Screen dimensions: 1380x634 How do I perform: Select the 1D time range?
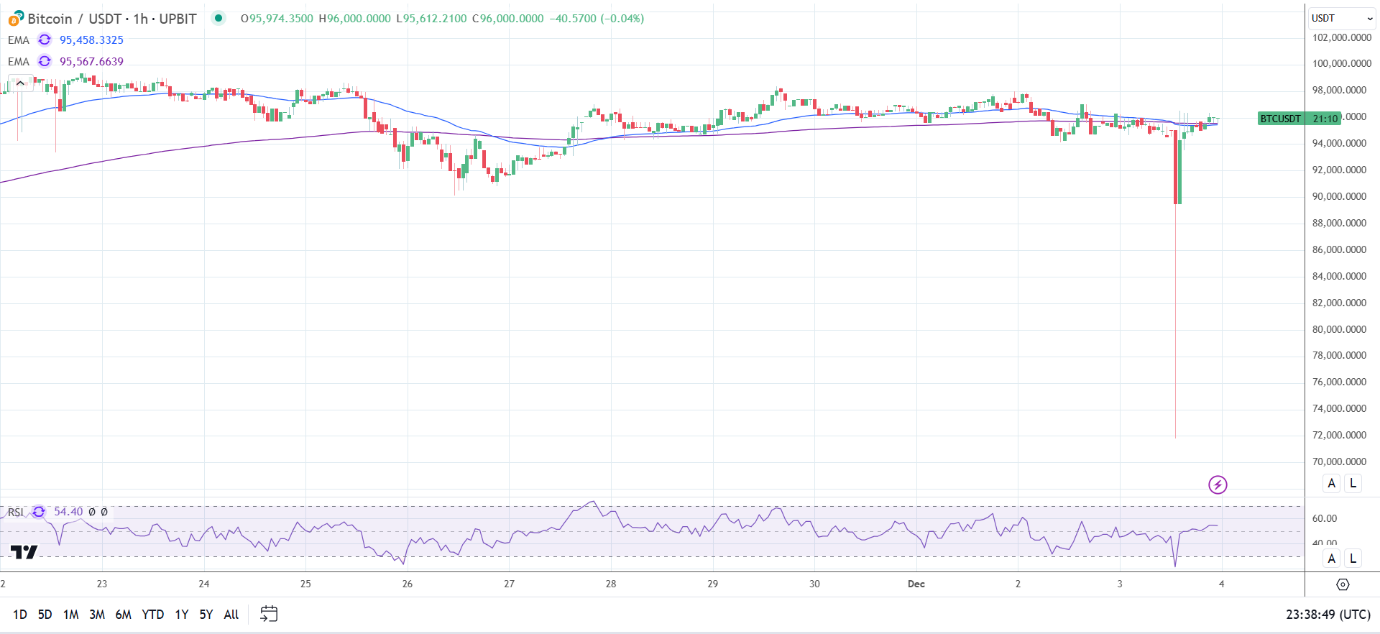(x=20, y=615)
